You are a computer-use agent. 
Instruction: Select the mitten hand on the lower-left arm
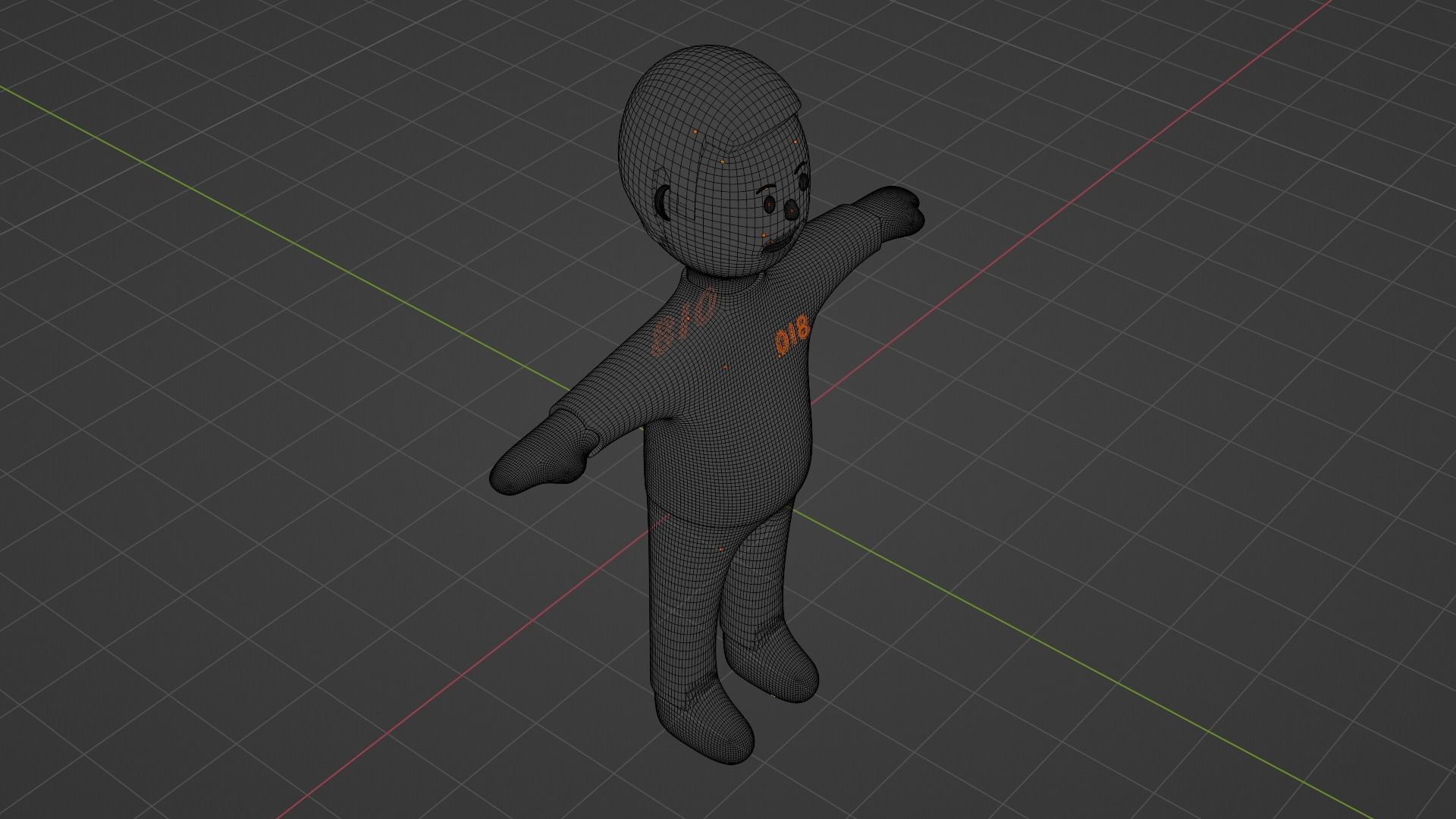539,452
